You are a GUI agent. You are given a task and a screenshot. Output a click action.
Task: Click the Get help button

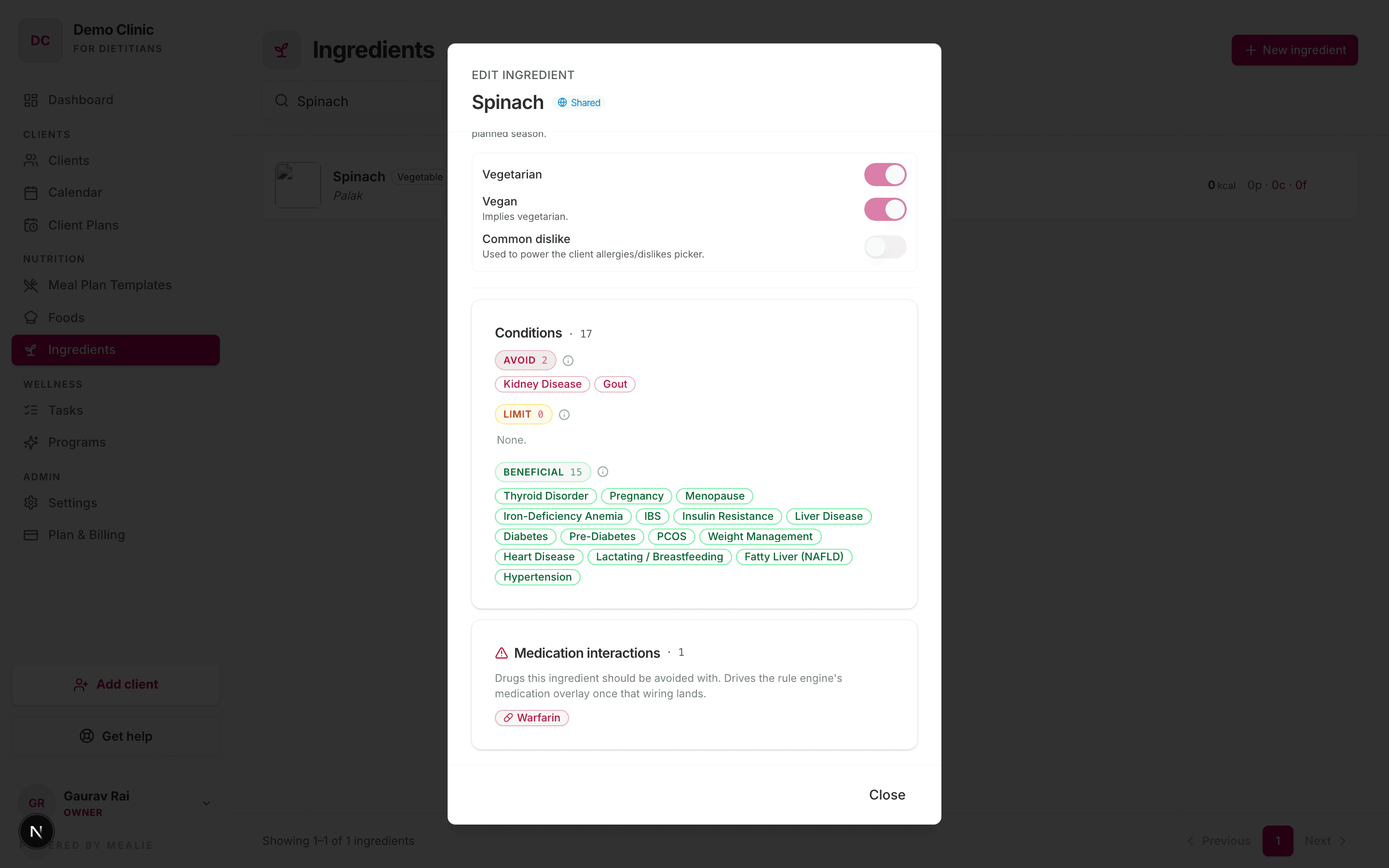click(115, 736)
